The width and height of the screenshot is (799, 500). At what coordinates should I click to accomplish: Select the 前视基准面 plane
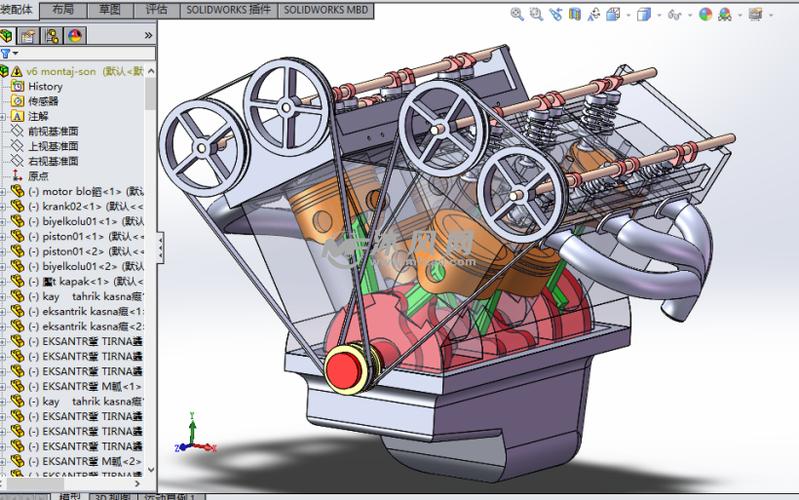(53, 131)
